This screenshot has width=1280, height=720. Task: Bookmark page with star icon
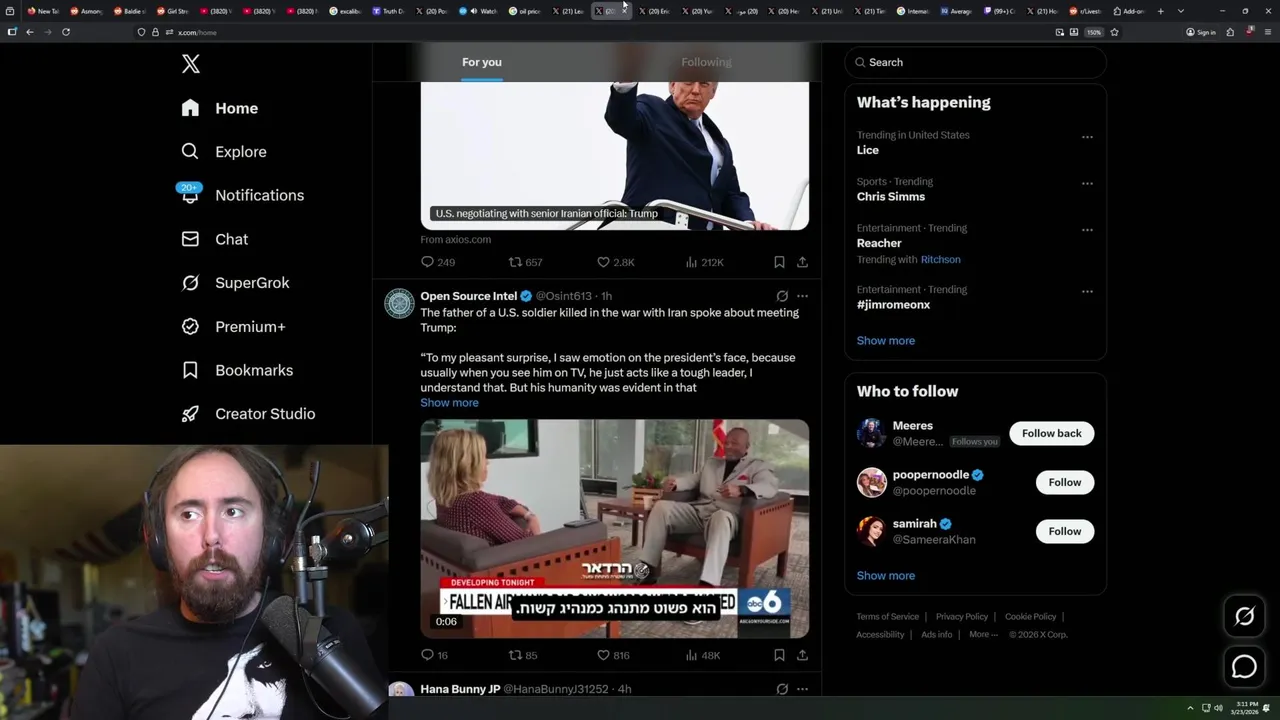(1114, 32)
